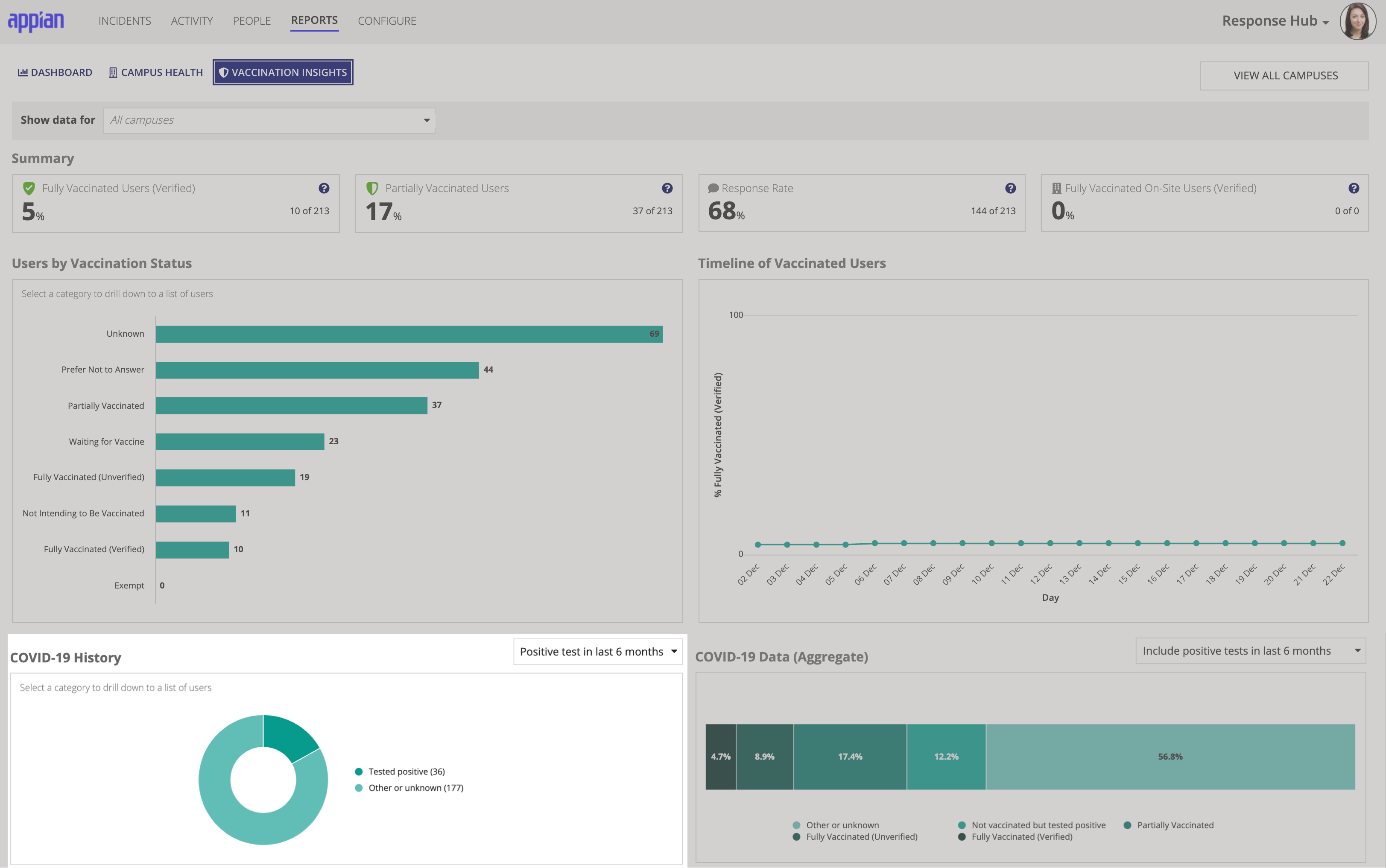The width and height of the screenshot is (1386, 868).
Task: Open the People section
Action: tap(251, 20)
